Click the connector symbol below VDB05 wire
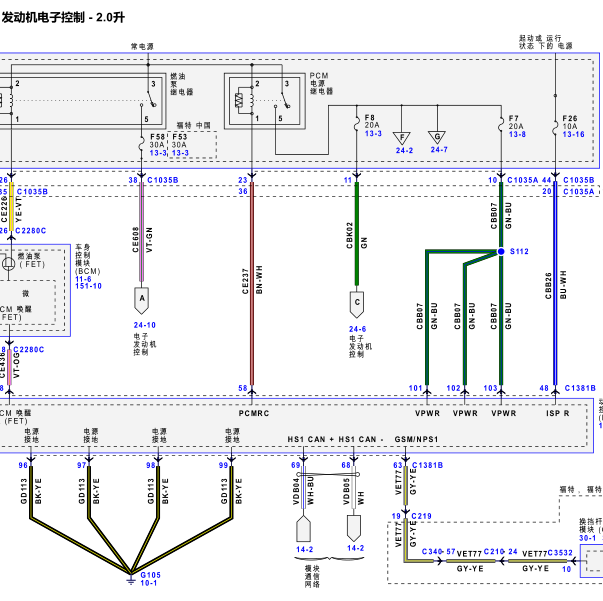Viewport: 603px width, 601px height. pos(354,528)
